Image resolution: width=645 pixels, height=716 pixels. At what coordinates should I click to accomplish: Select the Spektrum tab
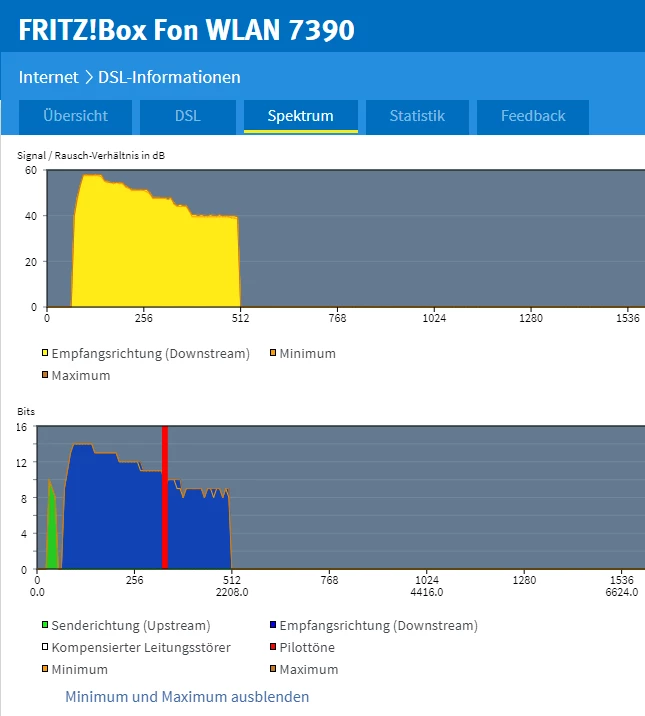[300, 116]
